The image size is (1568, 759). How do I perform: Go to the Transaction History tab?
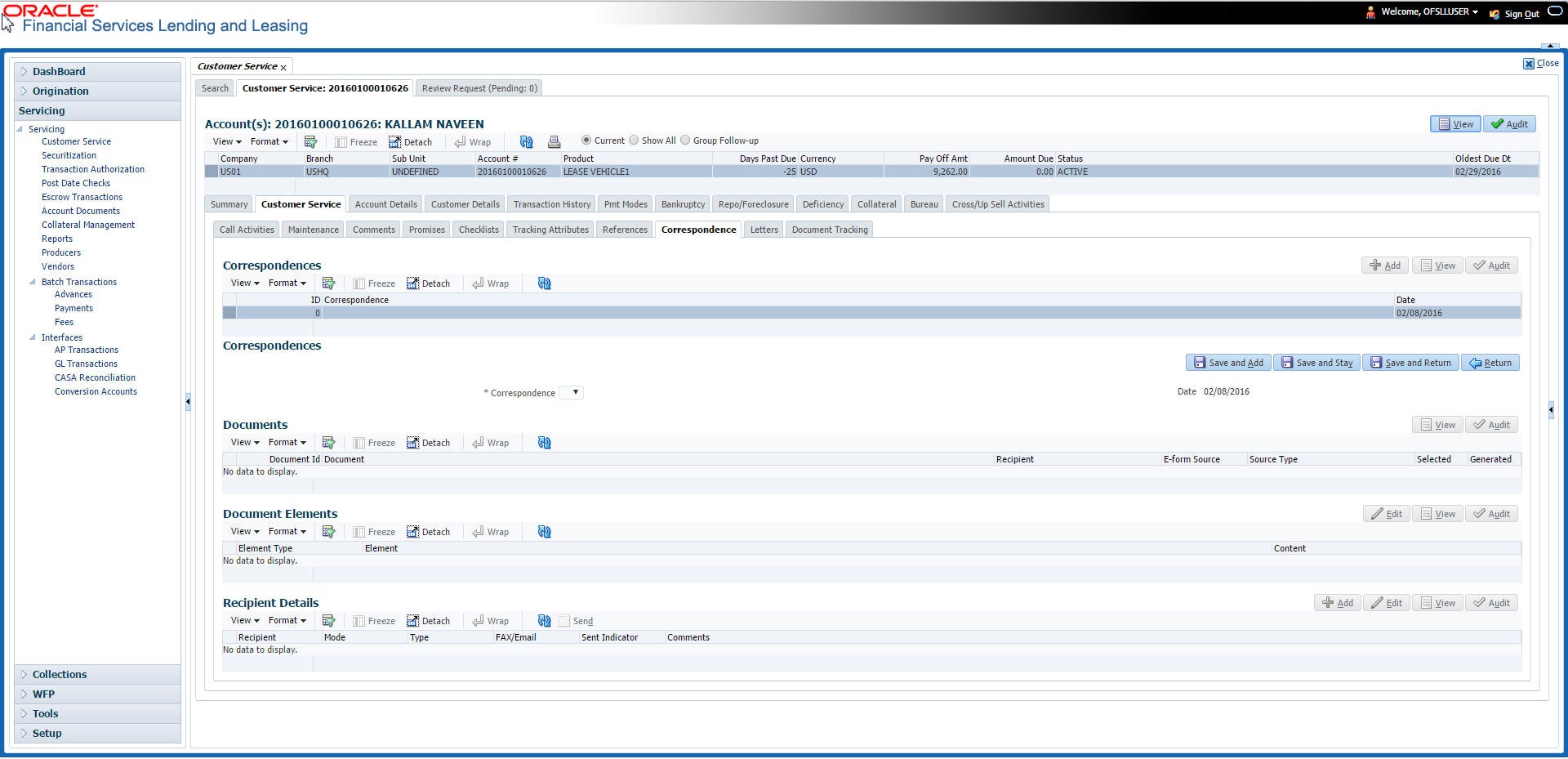(x=552, y=204)
